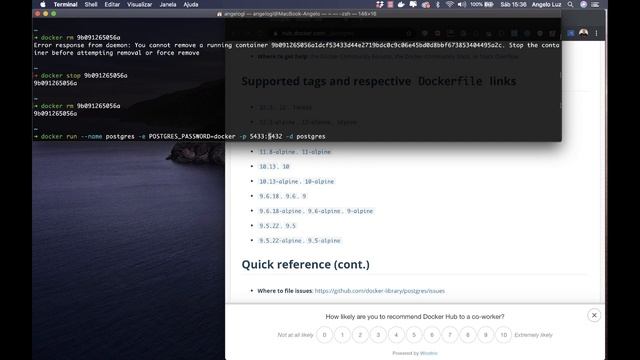This screenshot has width=640, height=360.
Task: Open the Visualizar menu
Action: click(x=139, y=4)
